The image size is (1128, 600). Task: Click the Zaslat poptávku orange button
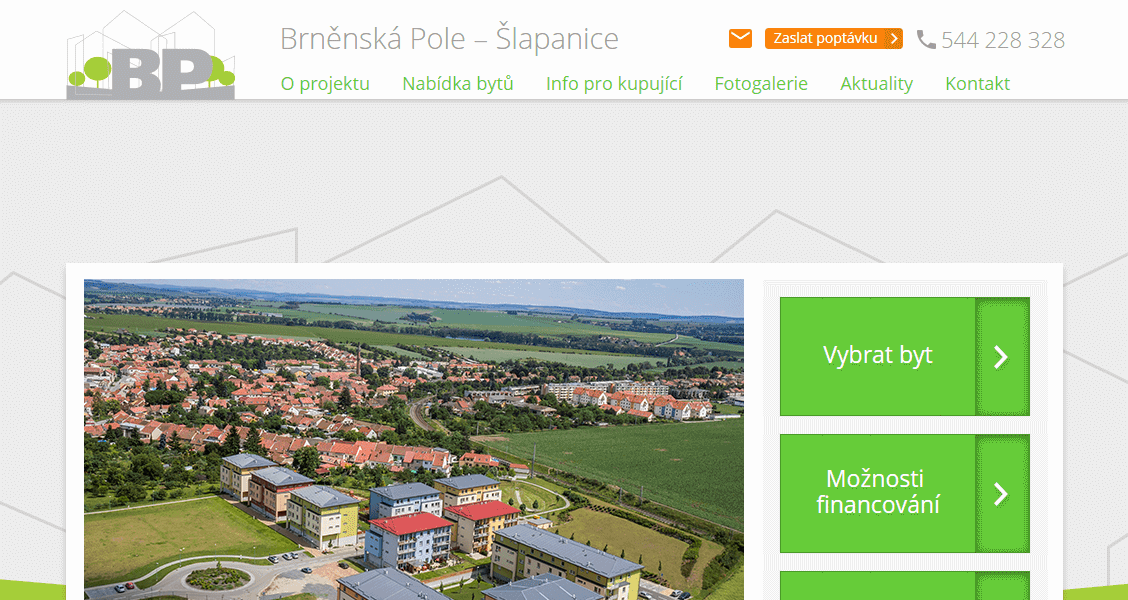834,39
